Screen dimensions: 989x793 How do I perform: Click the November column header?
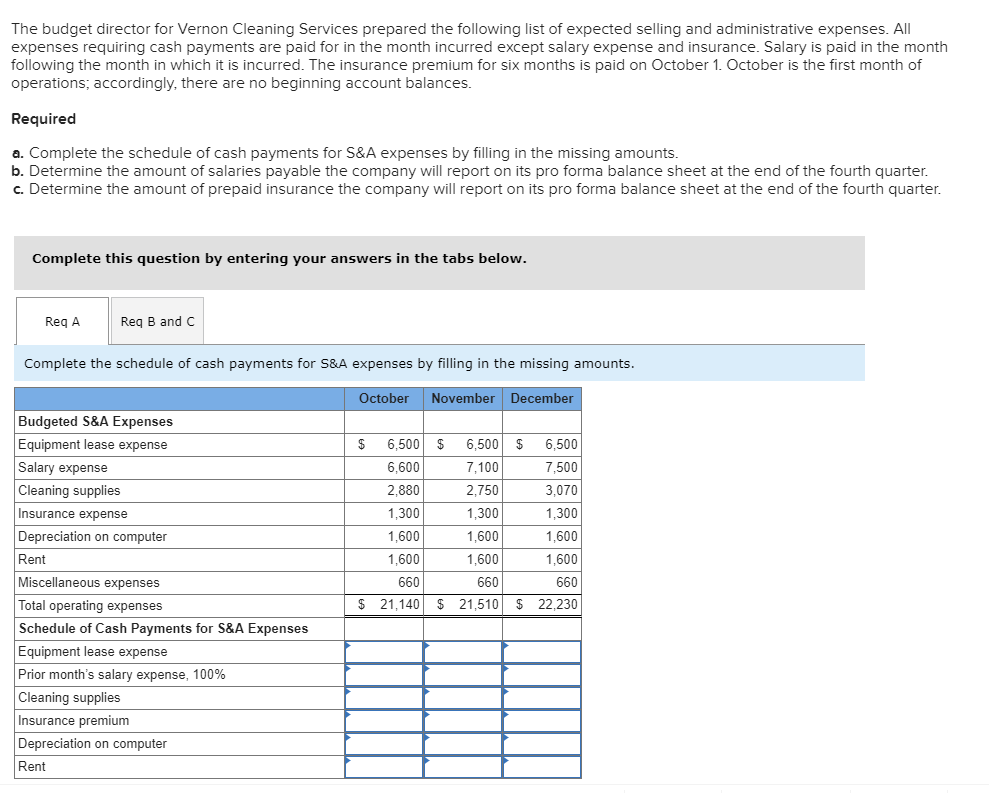tap(463, 399)
